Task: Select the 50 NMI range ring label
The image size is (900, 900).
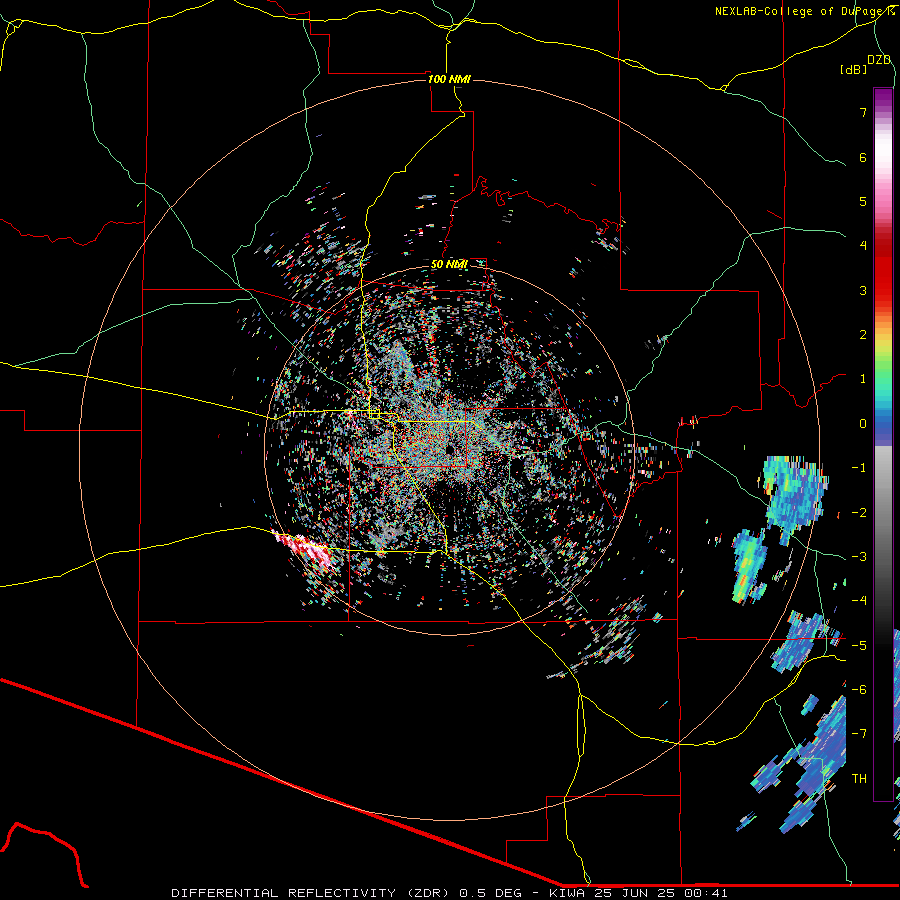Action: pos(449,264)
